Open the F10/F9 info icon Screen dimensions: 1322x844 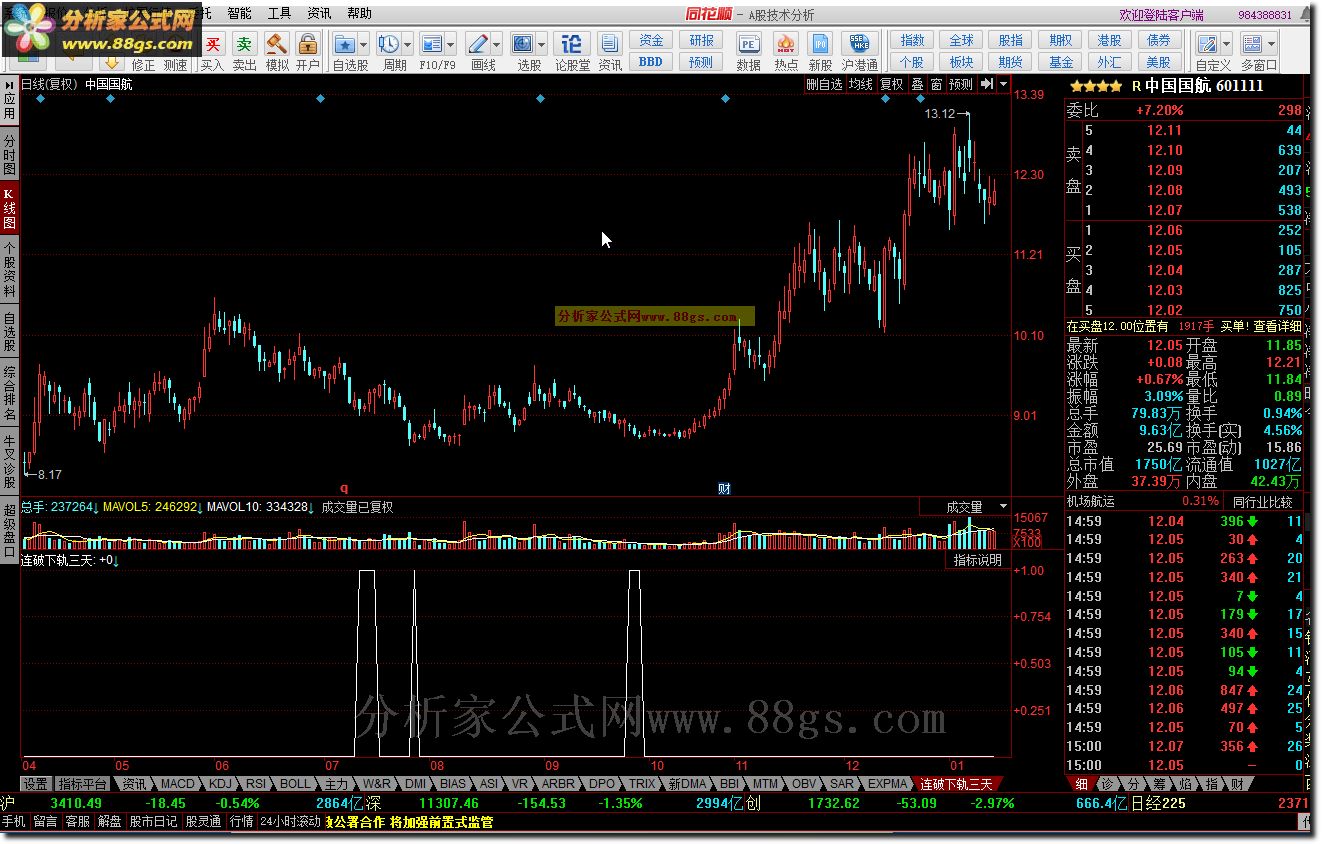click(x=431, y=44)
